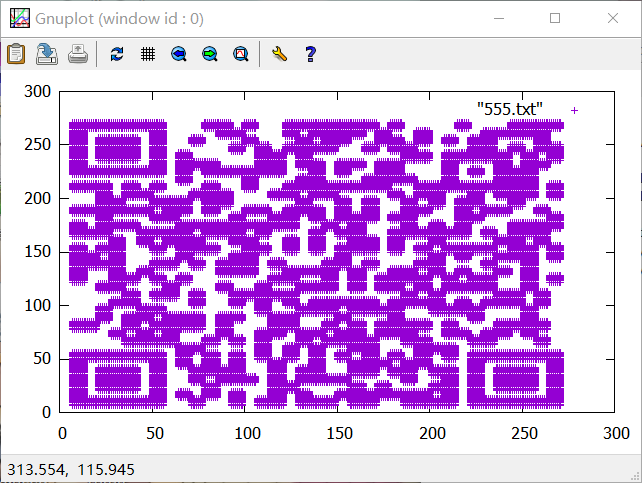Close the Gnuplot window
This screenshot has width=642, height=483.
[613, 18]
